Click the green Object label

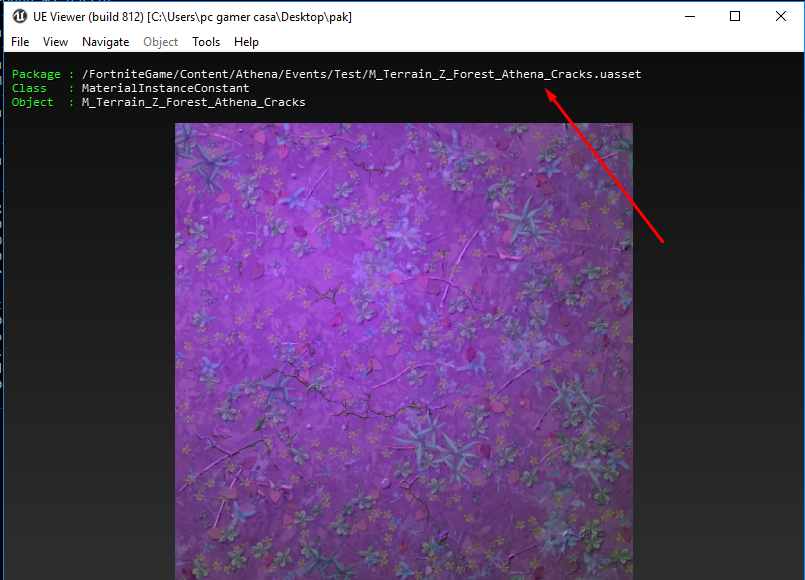click(32, 102)
